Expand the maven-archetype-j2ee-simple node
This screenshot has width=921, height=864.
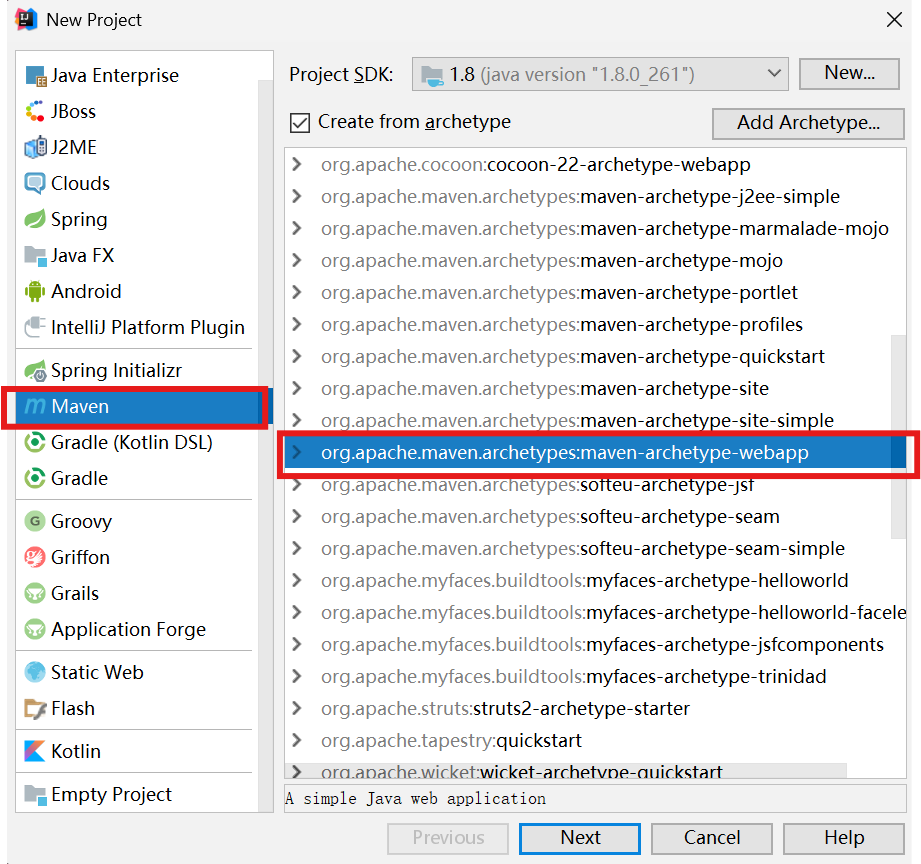297,196
